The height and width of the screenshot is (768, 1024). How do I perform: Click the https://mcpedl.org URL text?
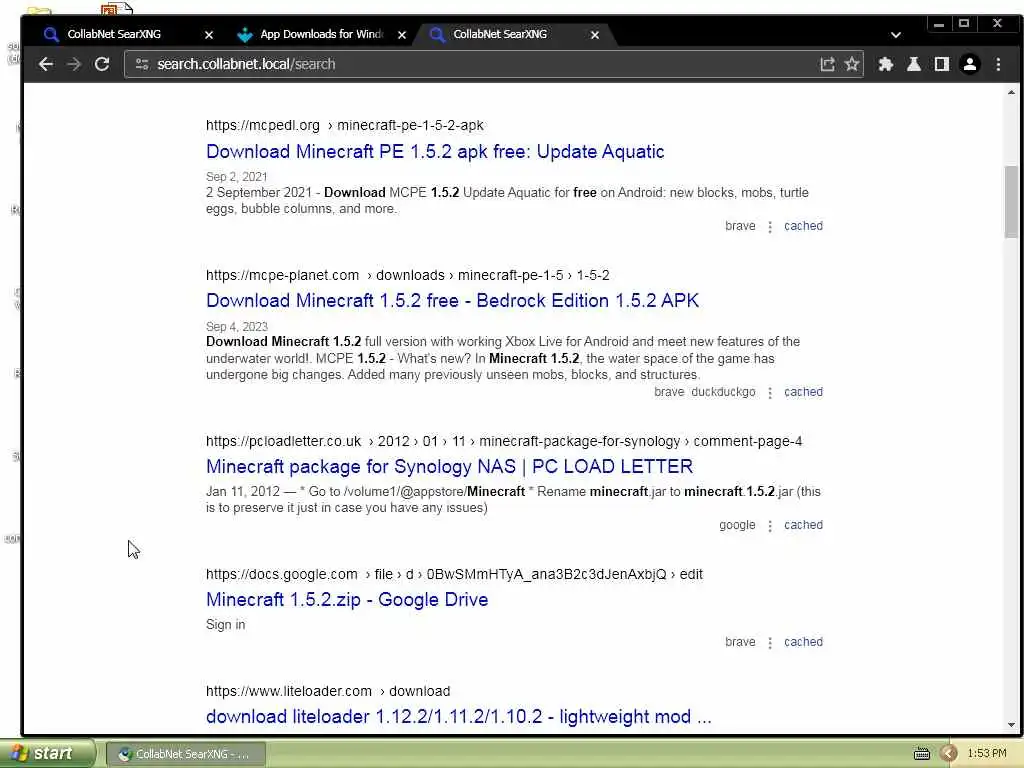tap(263, 125)
